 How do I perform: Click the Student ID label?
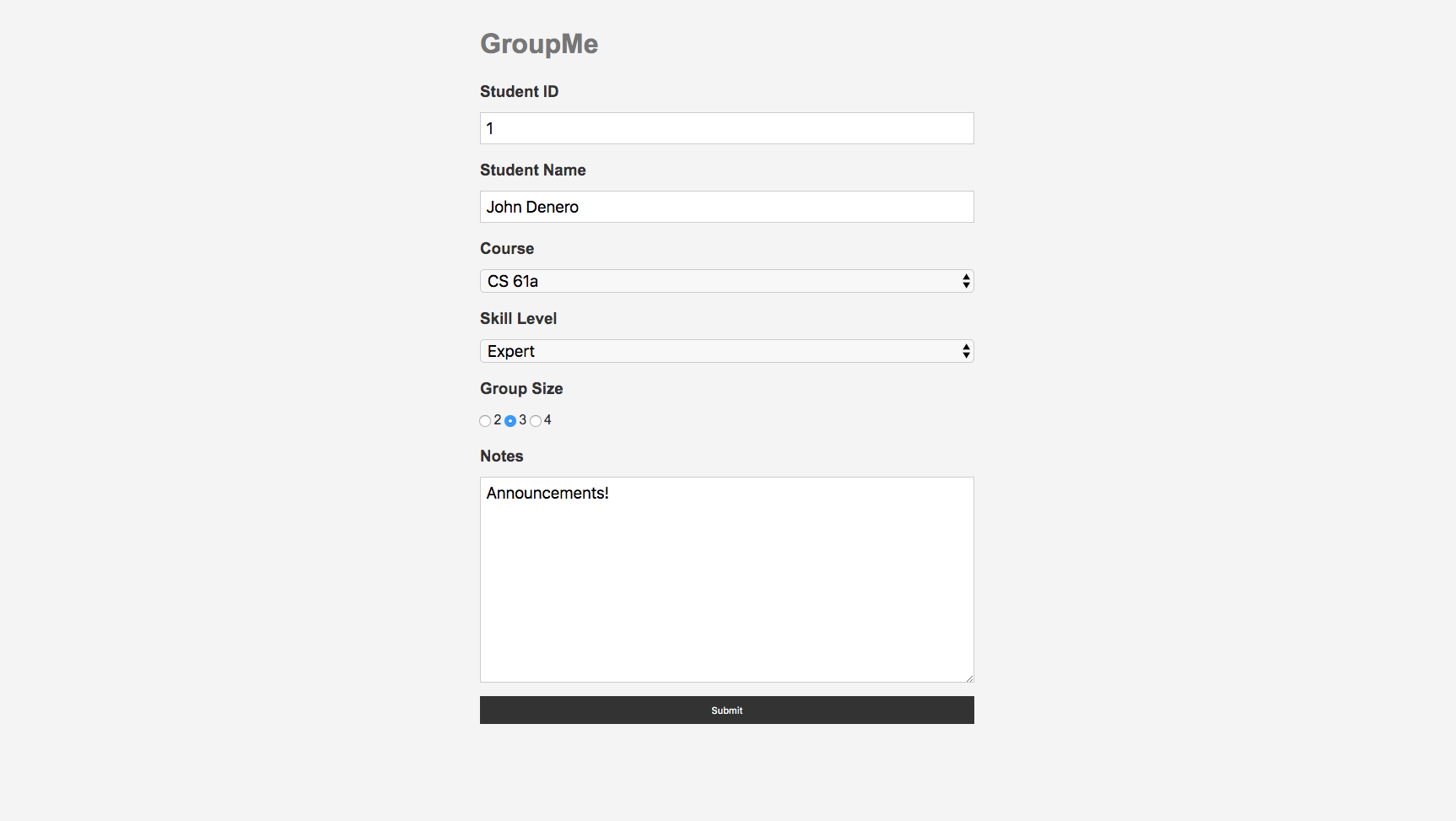[519, 91]
